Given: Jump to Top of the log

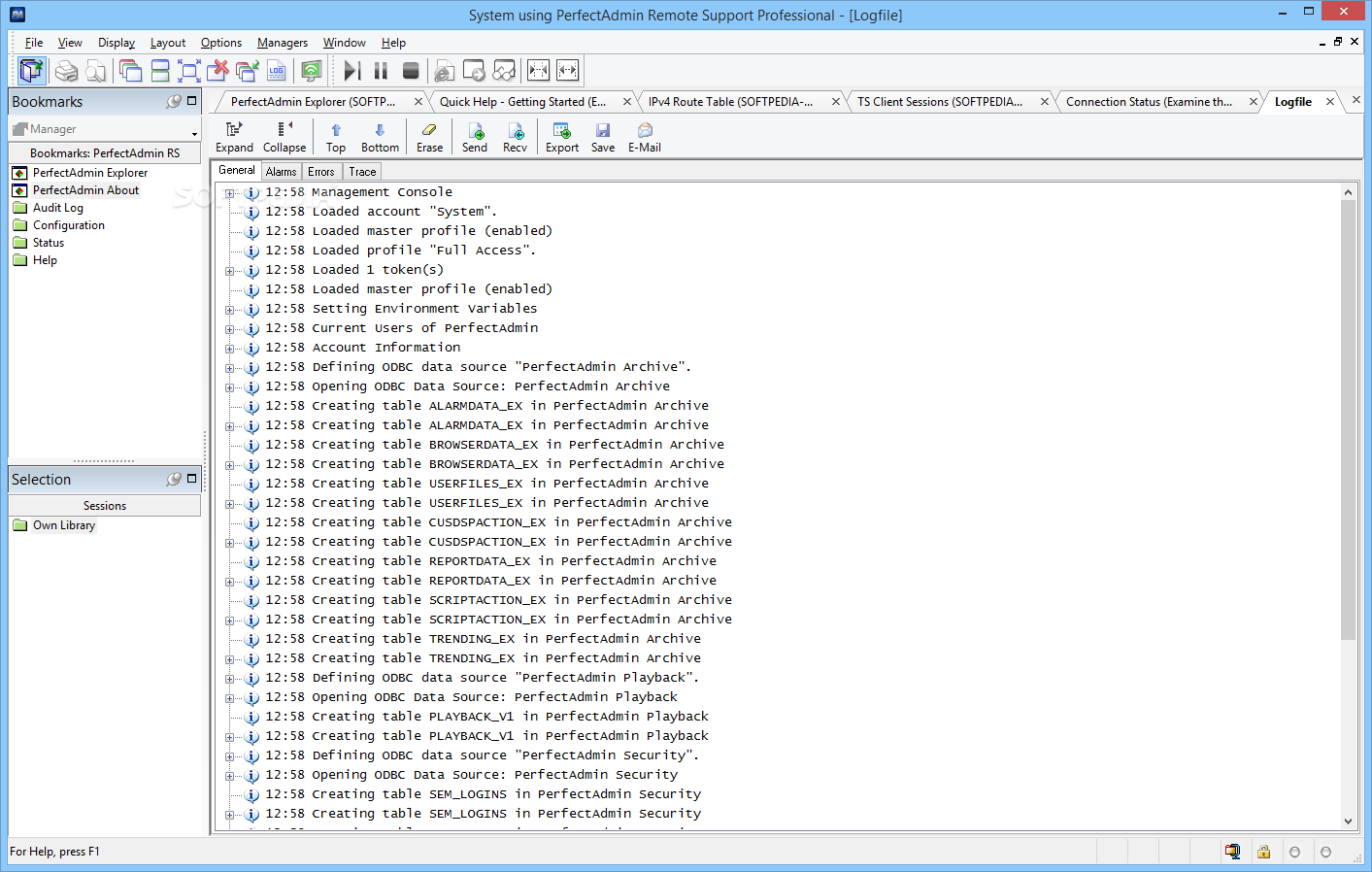Looking at the screenshot, I should (x=336, y=138).
